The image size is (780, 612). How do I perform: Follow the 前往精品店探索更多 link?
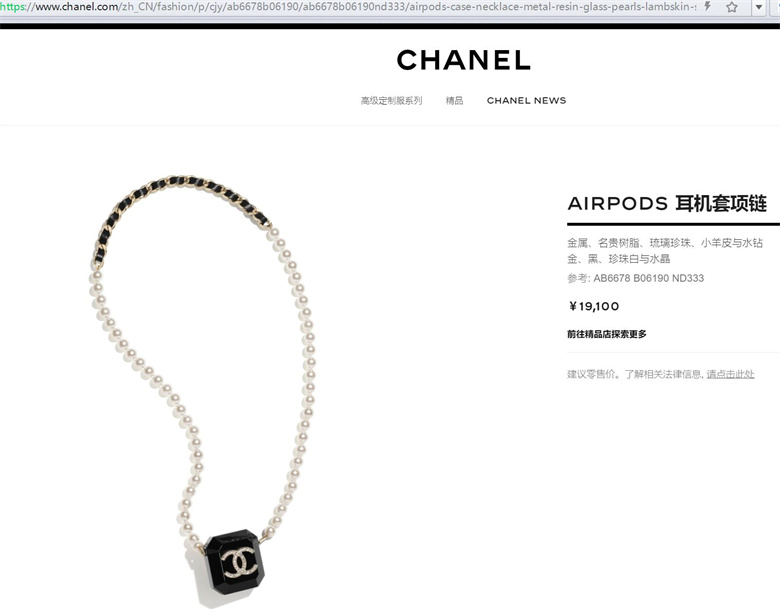(607, 334)
